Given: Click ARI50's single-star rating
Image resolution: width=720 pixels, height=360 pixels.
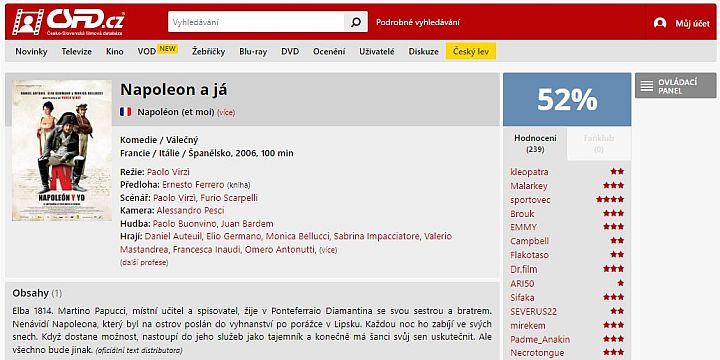Looking at the screenshot, I should [x=621, y=283].
